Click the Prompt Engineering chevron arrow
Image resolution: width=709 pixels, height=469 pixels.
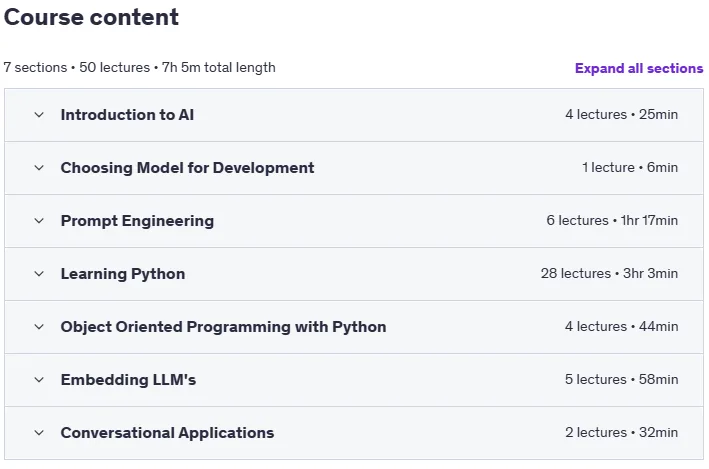tap(39, 221)
